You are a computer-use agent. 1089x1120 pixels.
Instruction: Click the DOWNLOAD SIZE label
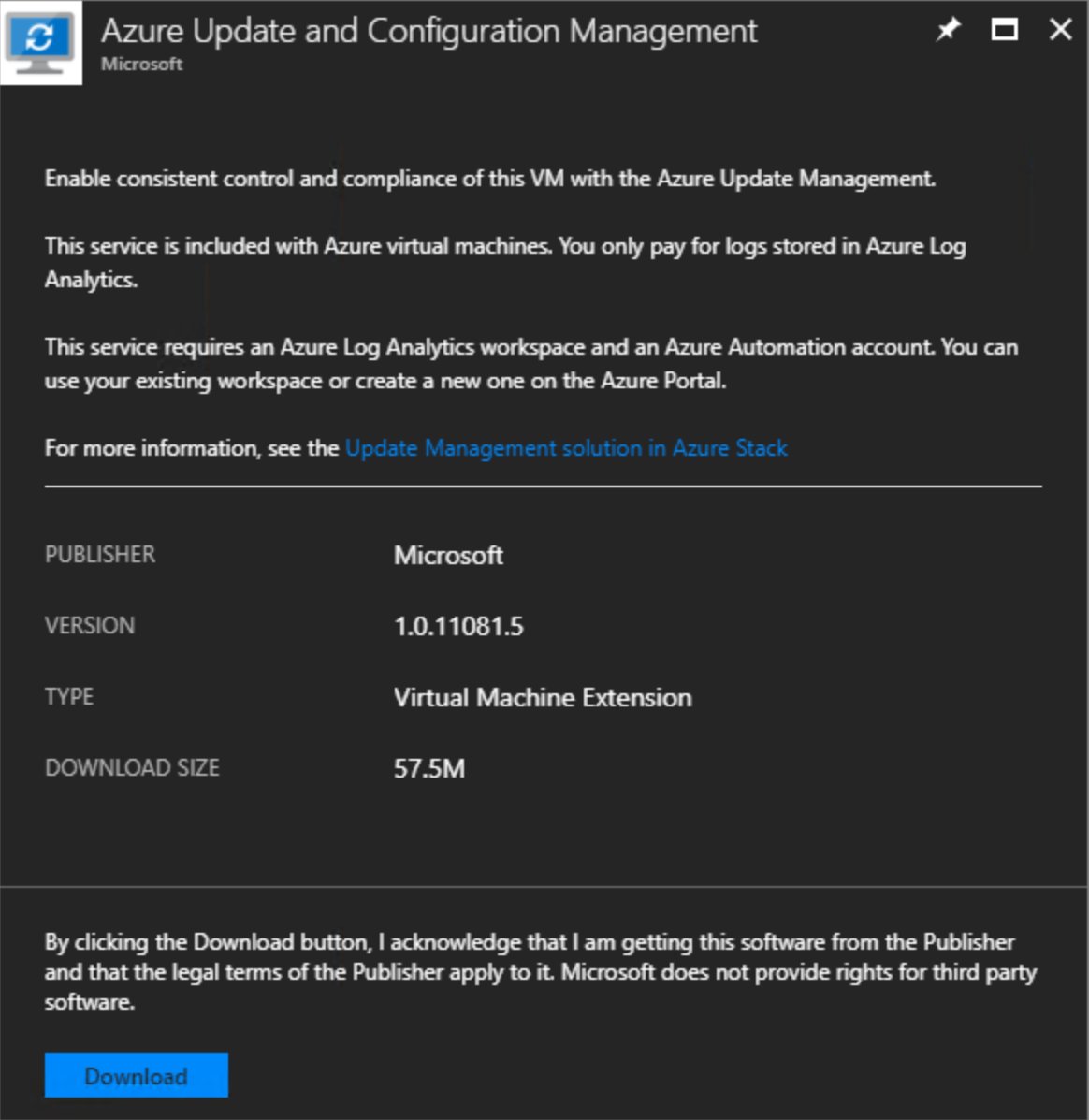[x=132, y=768]
